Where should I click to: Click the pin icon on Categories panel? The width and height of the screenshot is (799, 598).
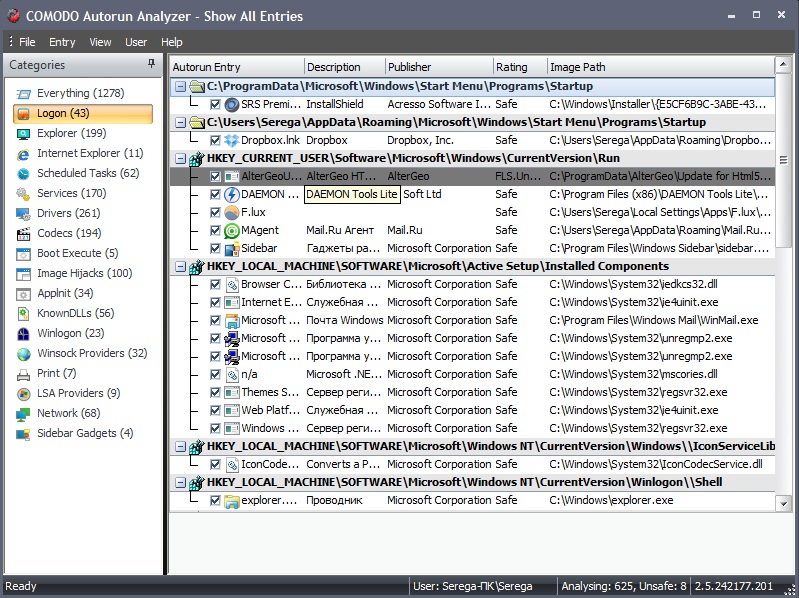click(151, 64)
